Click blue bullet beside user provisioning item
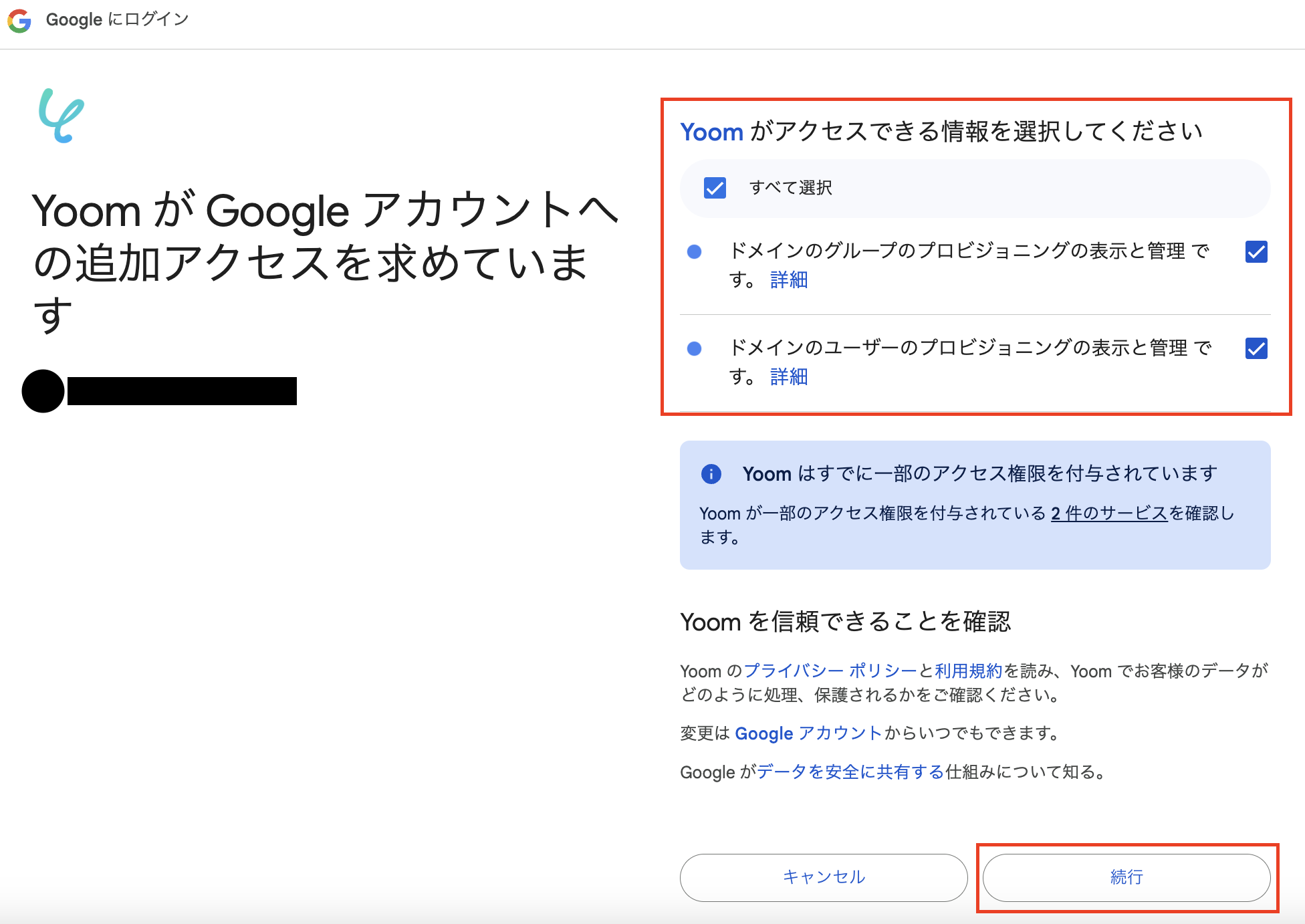This screenshot has width=1305, height=924. [x=694, y=348]
